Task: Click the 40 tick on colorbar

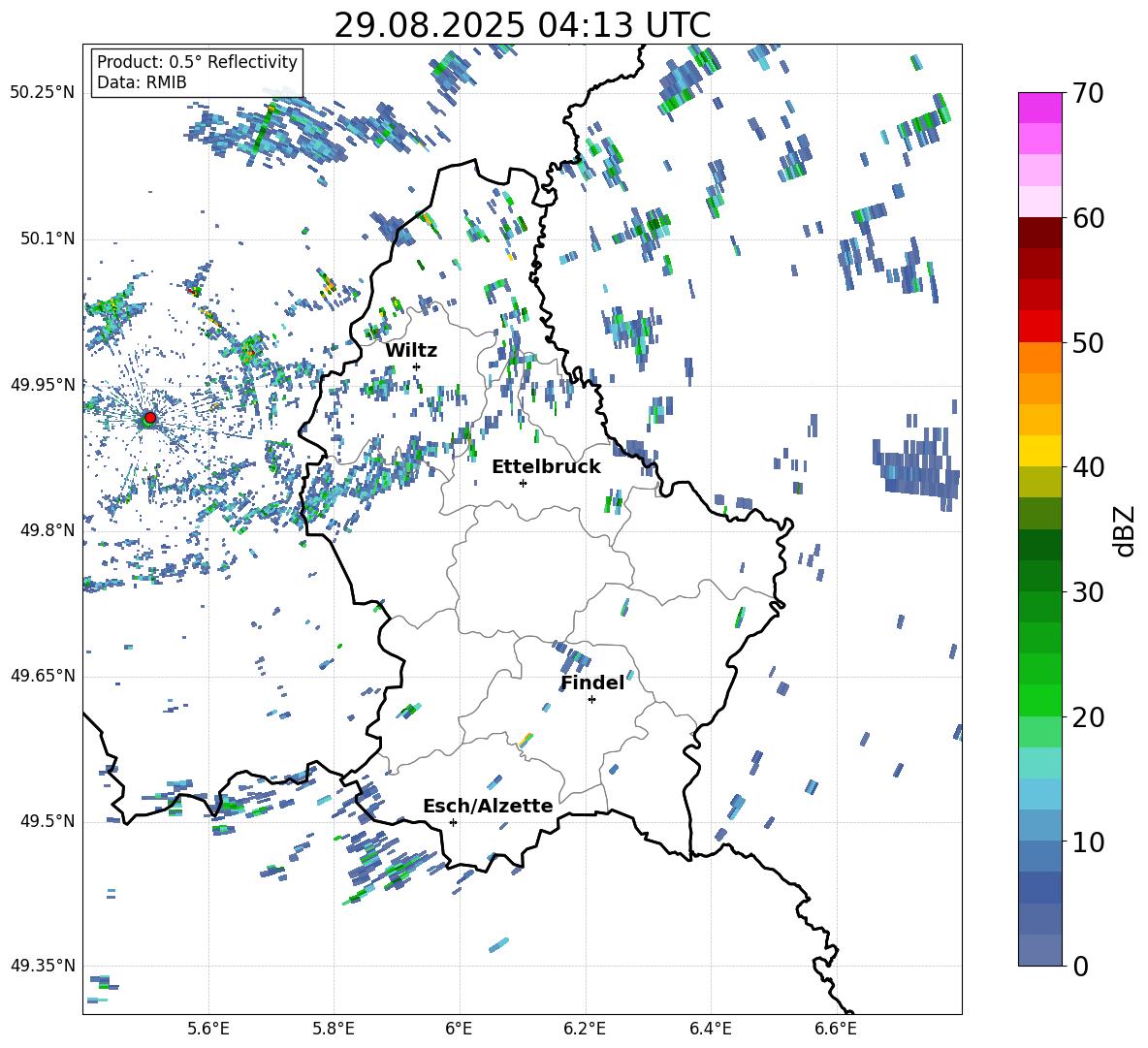Action: click(1087, 467)
